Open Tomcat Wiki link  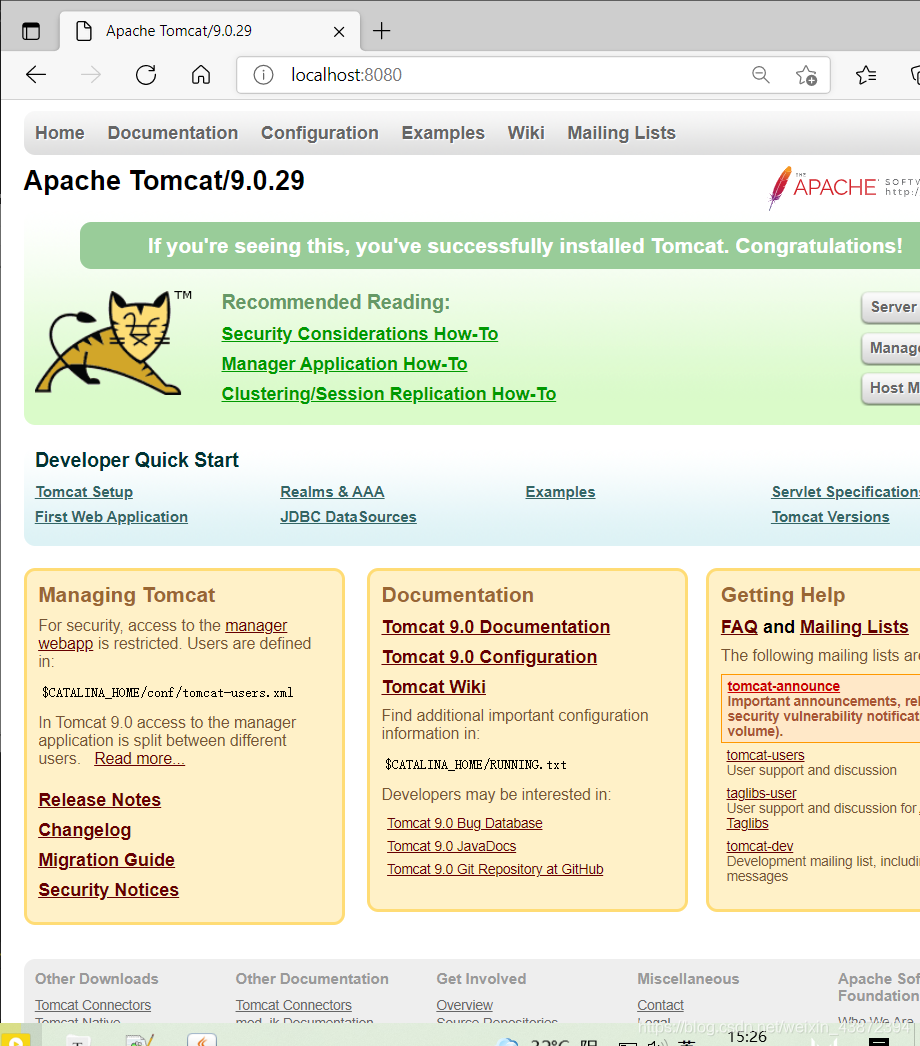coord(434,687)
